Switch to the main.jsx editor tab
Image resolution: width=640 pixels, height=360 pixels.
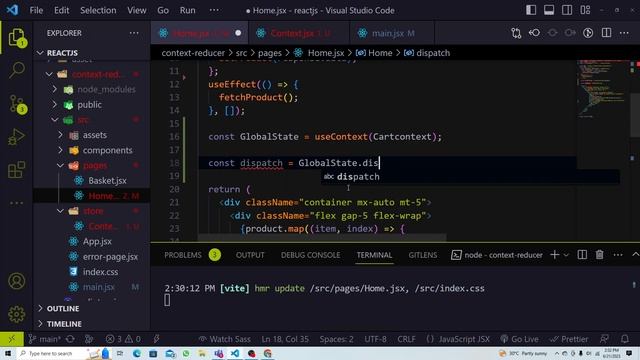coord(392,33)
